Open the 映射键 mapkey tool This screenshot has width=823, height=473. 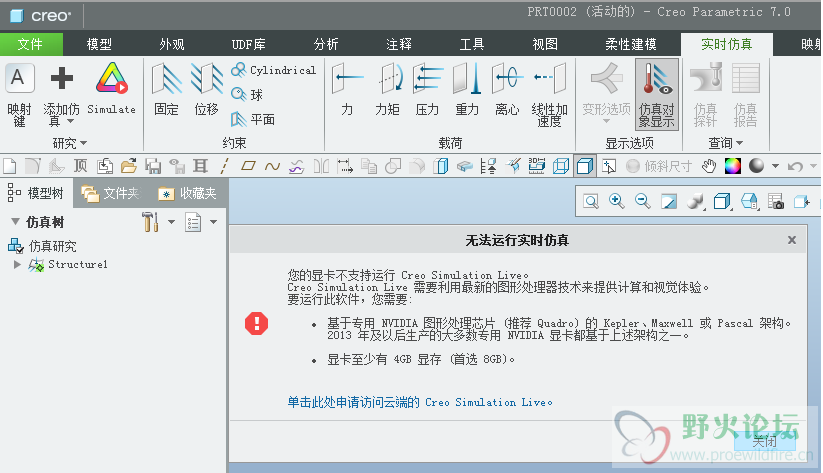click(19, 94)
